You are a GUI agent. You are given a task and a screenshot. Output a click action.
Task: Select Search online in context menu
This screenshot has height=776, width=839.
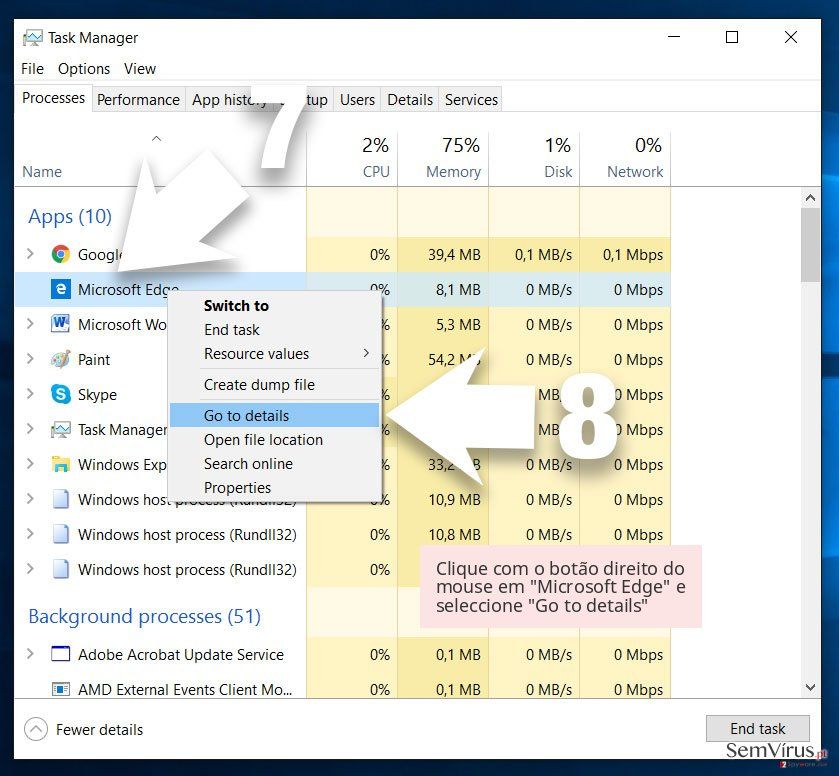(274, 464)
